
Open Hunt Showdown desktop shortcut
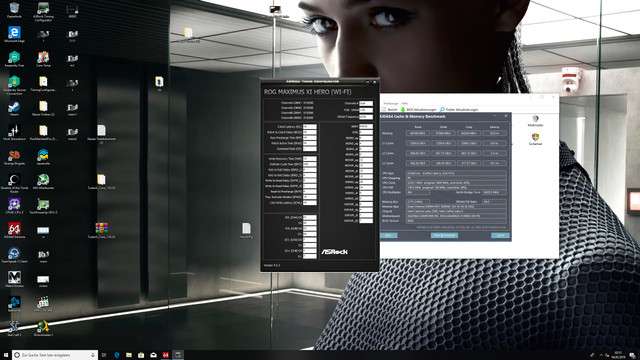[14, 133]
